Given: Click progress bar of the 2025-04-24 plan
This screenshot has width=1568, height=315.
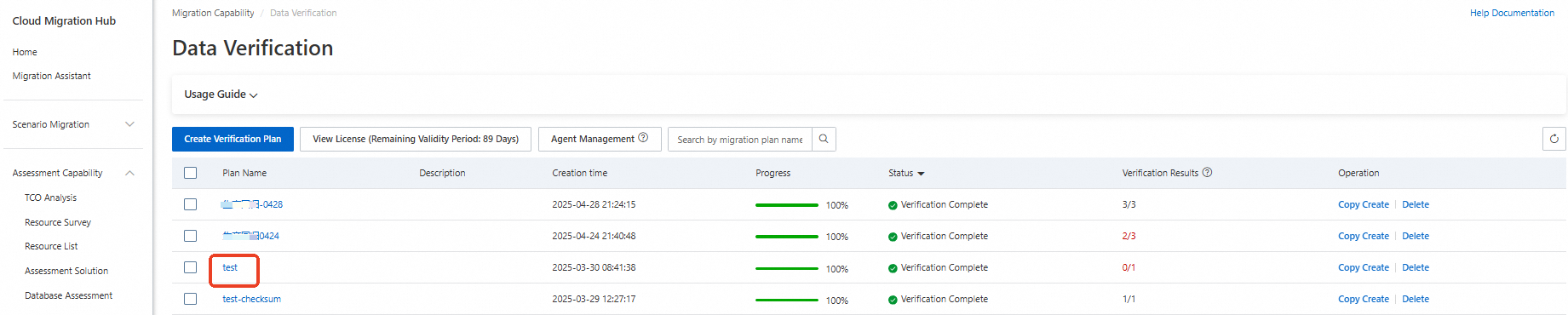Looking at the screenshot, I should 786,237.
